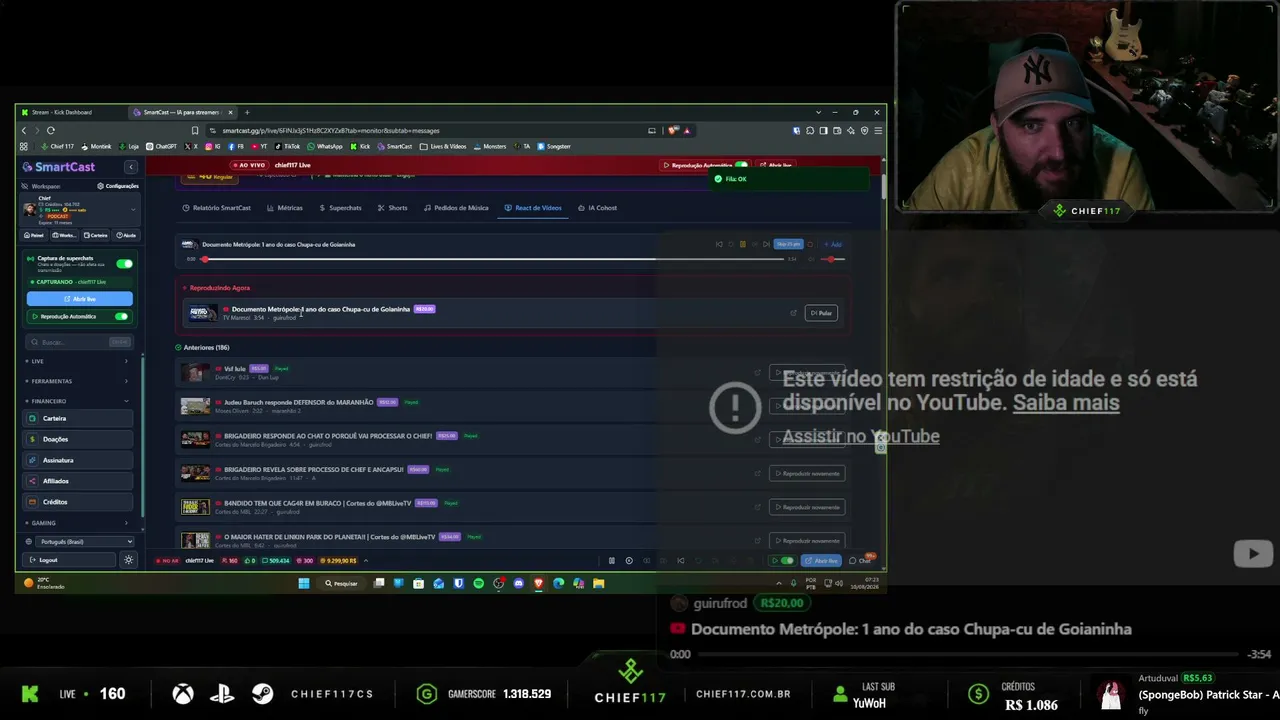Open the TikTok bookmark
1280x720 pixels.
(x=287, y=146)
